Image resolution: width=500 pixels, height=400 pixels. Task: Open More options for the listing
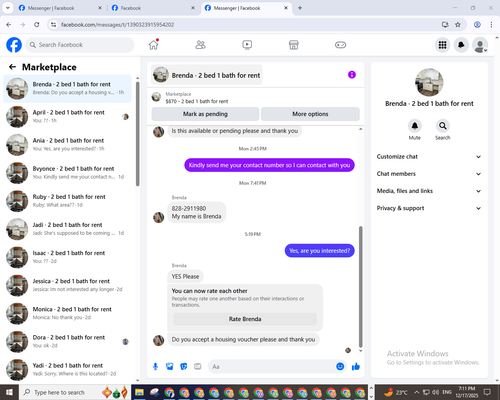(x=310, y=114)
